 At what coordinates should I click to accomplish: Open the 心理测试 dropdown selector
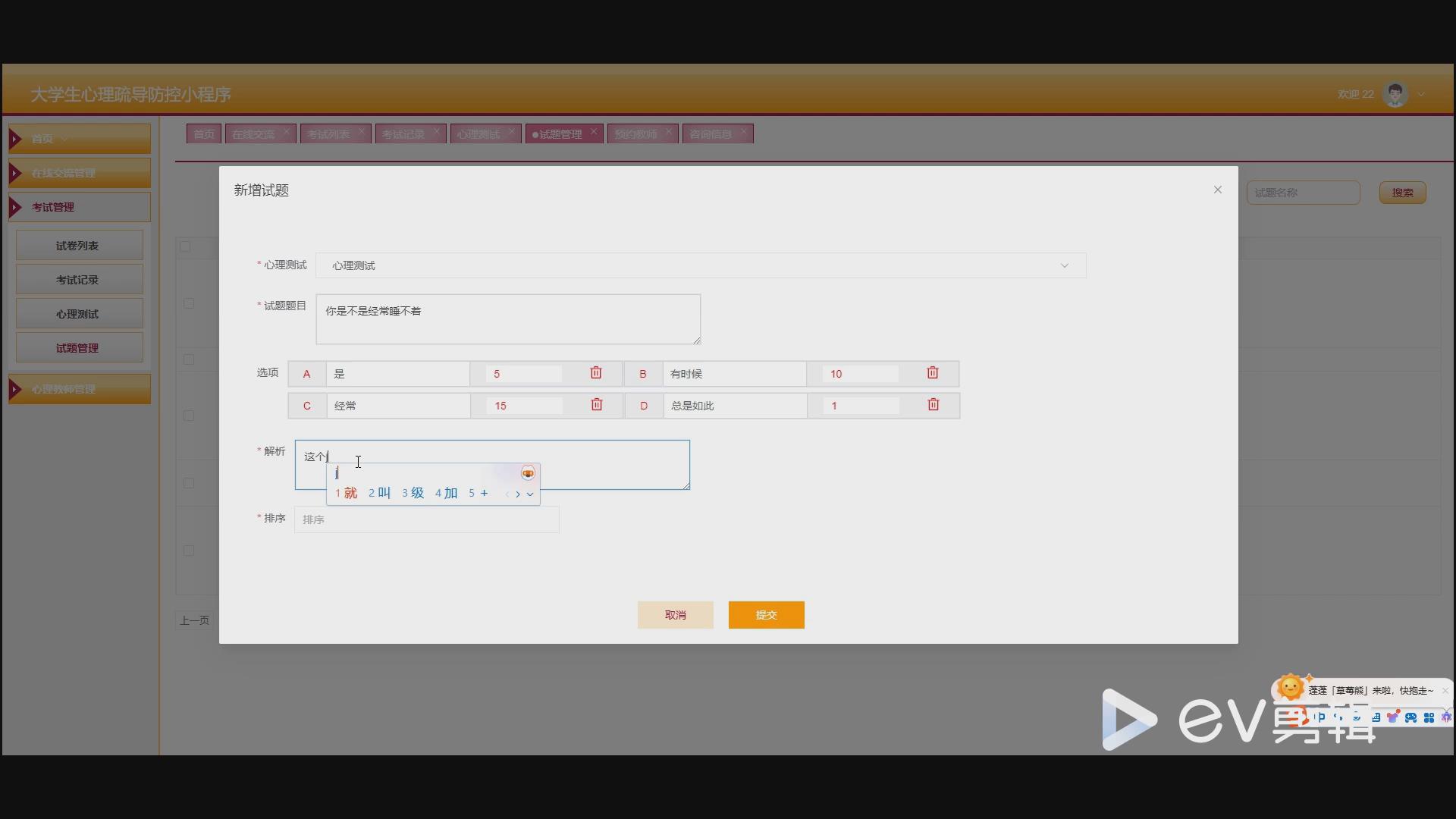701,265
